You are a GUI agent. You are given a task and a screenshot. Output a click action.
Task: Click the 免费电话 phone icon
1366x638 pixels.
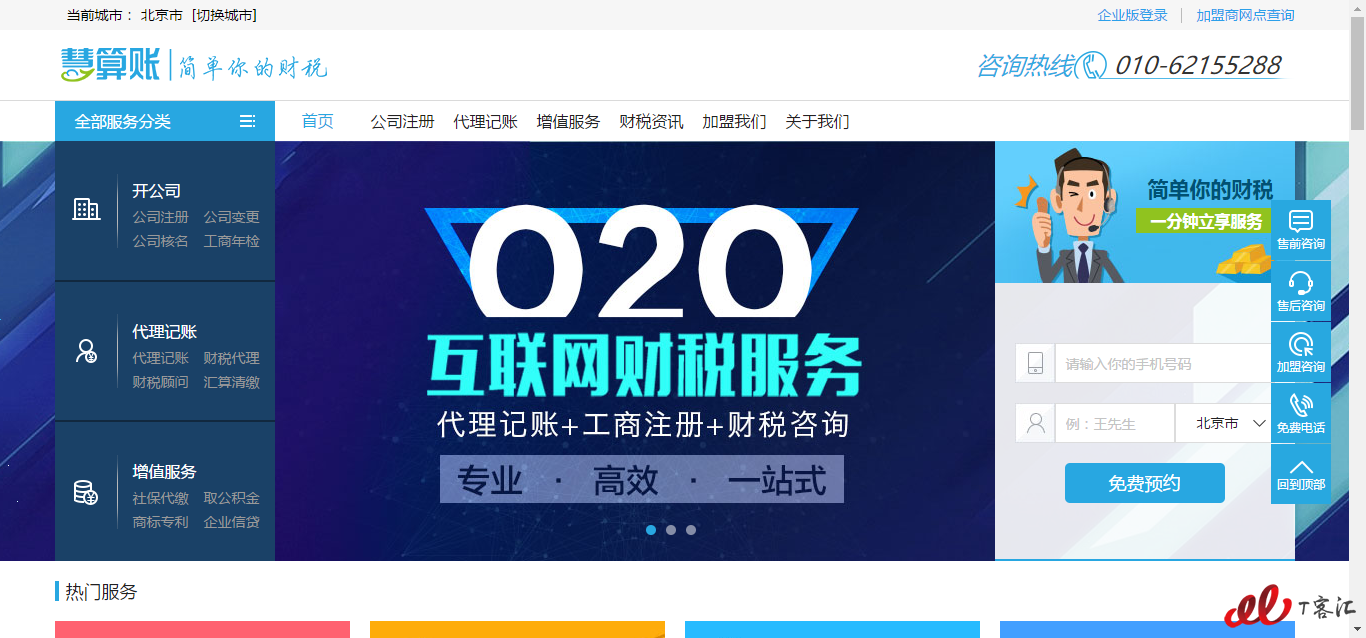pyautogui.click(x=1300, y=405)
